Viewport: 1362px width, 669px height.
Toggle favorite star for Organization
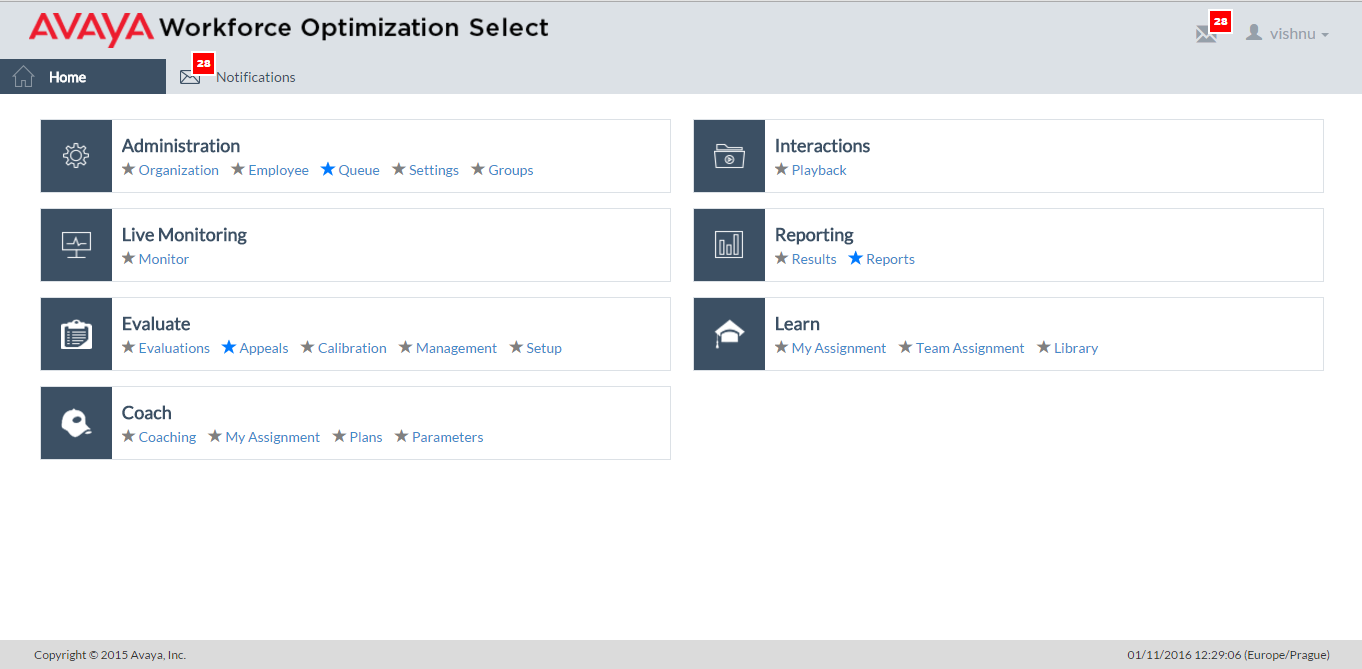pos(128,169)
